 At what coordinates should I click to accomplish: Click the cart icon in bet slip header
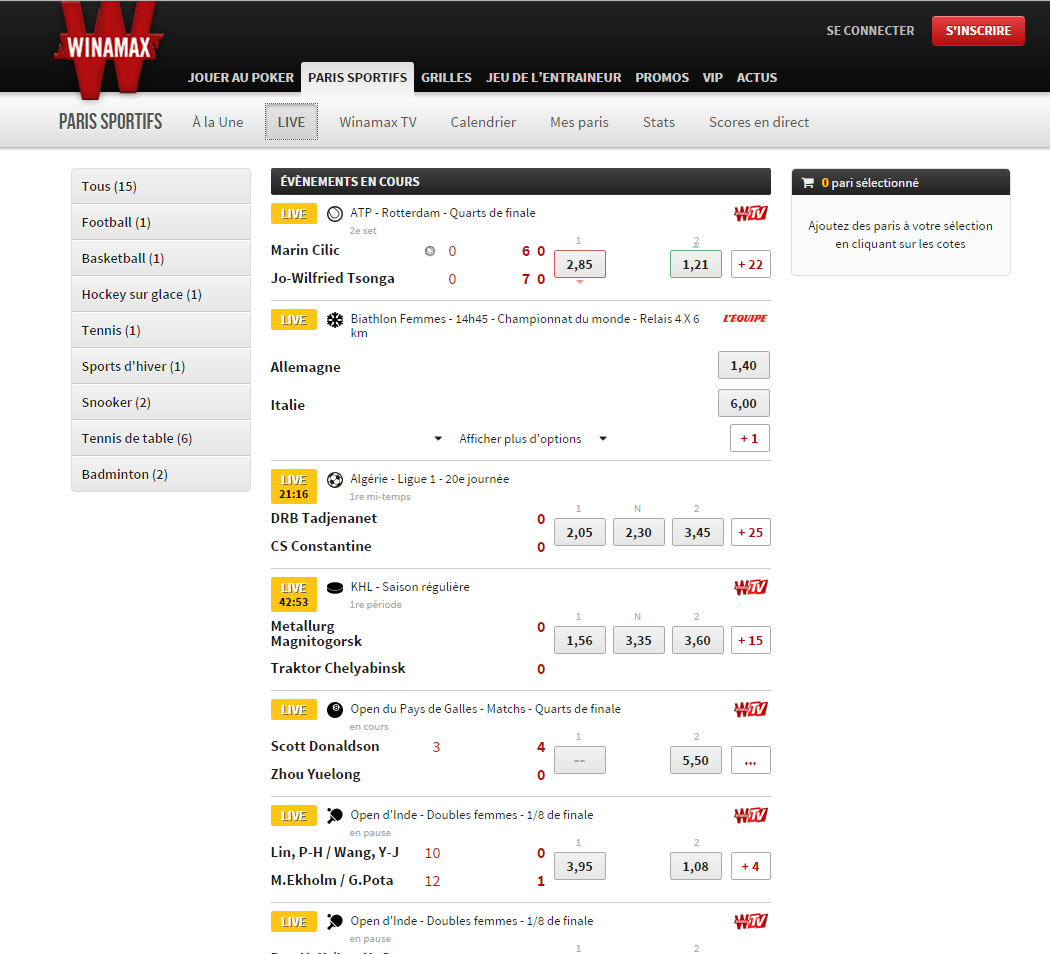tap(808, 183)
